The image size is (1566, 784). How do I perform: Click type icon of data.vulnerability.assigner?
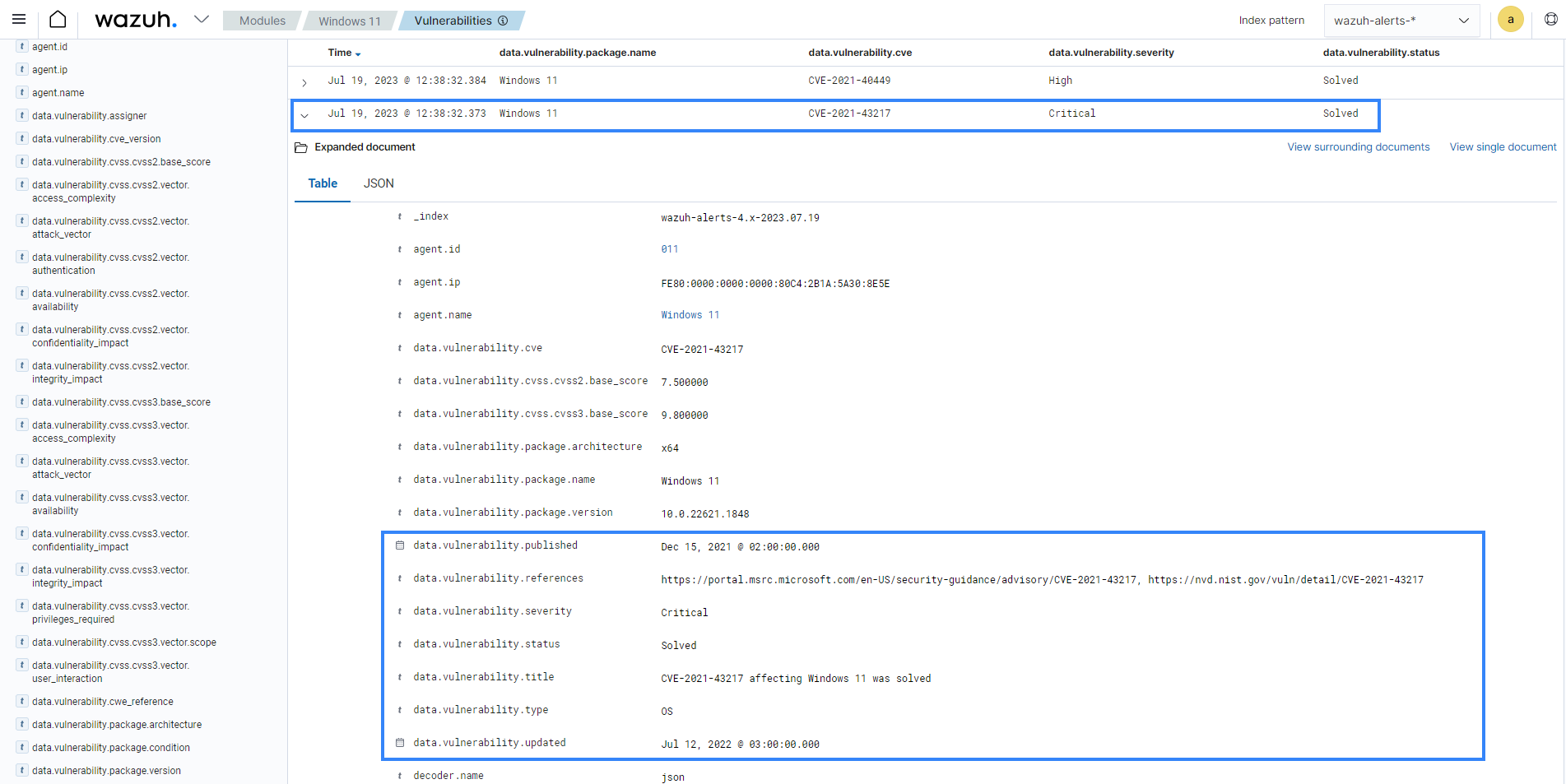coord(22,115)
